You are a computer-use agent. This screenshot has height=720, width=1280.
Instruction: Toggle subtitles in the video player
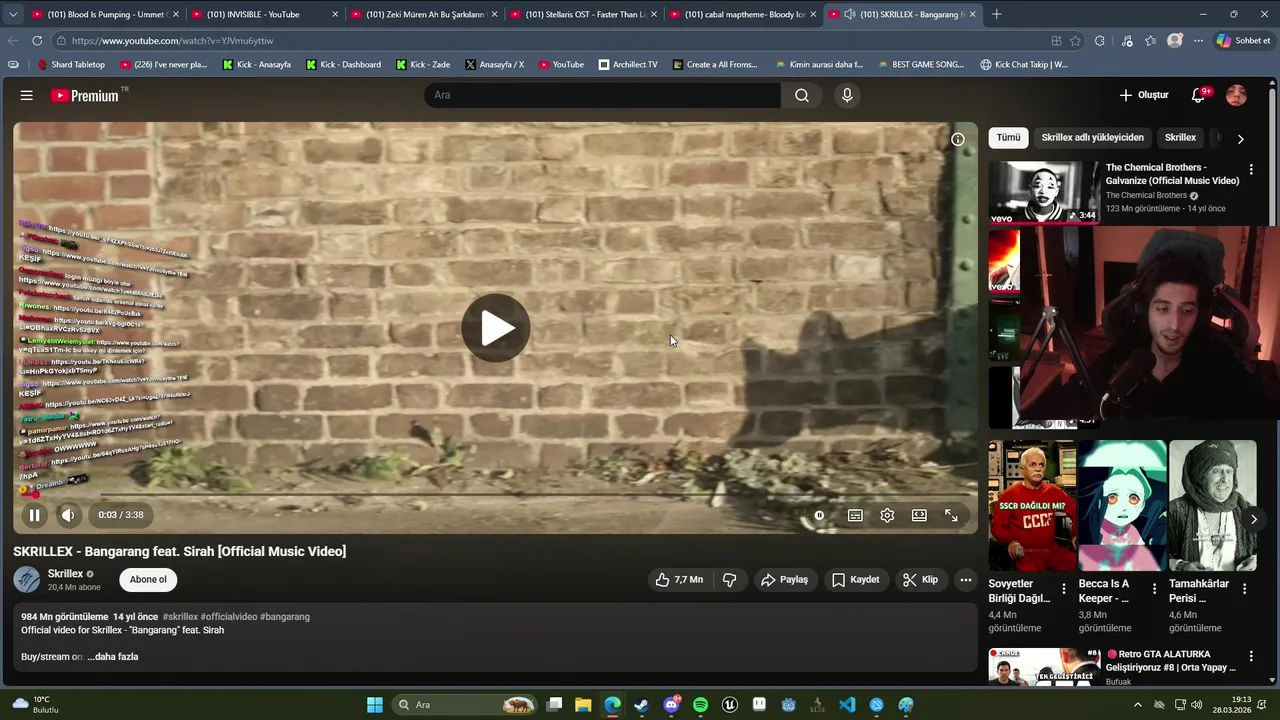855,515
